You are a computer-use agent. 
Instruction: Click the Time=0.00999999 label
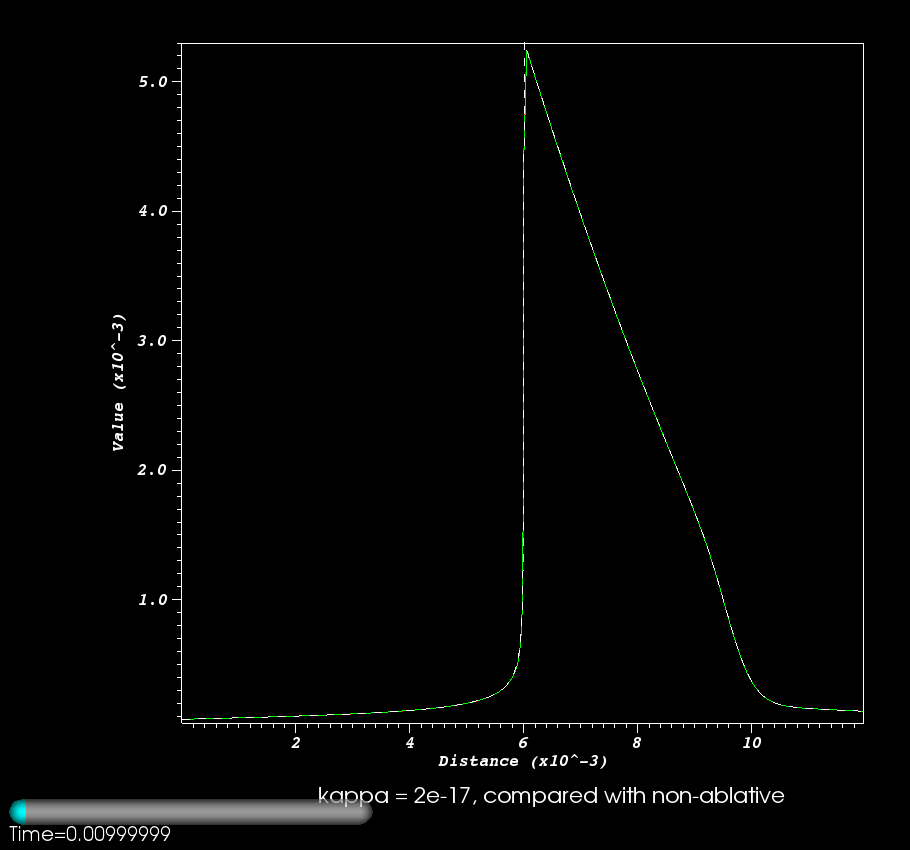[x=90, y=834]
